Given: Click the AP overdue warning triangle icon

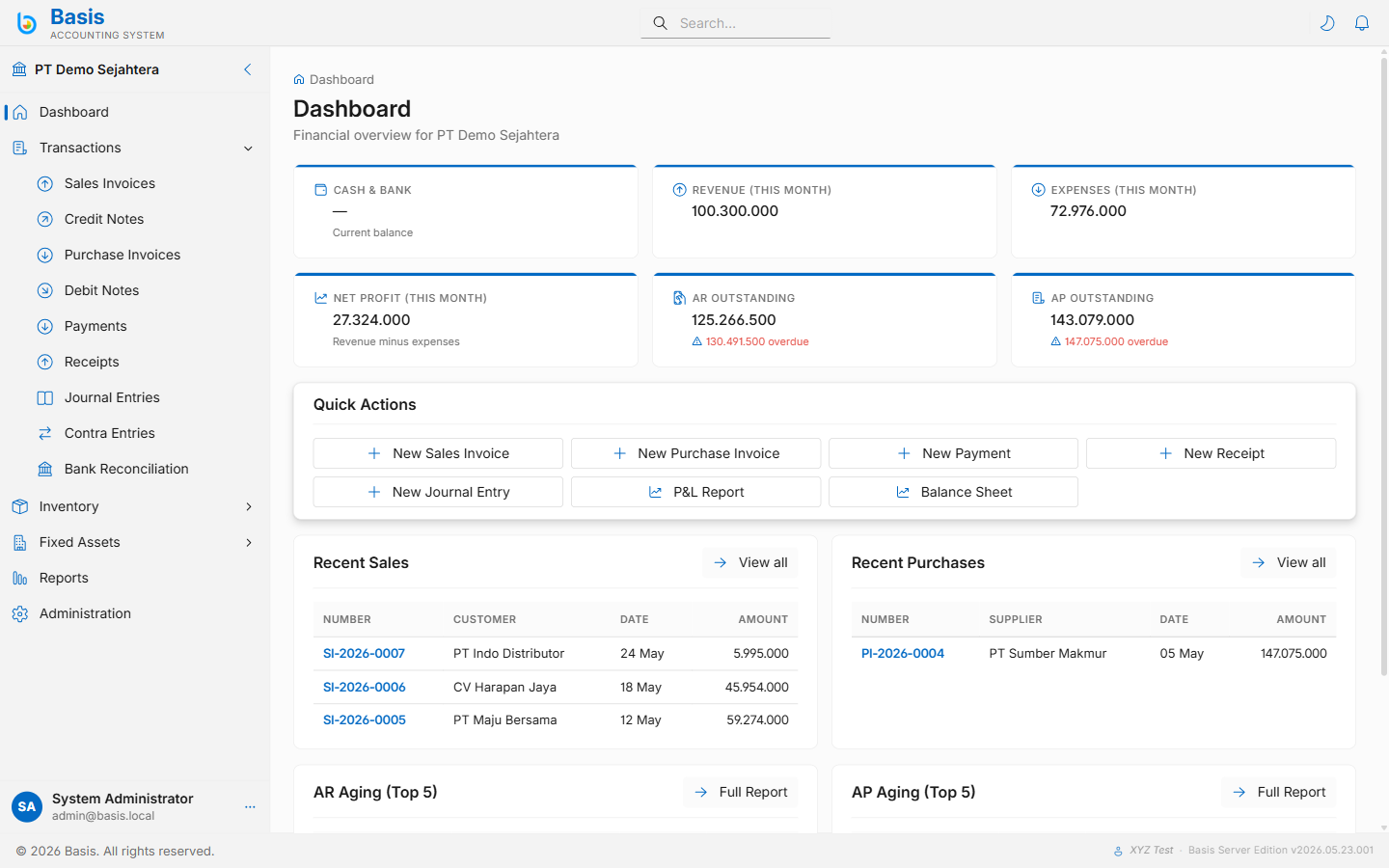Looking at the screenshot, I should pyautogui.click(x=1055, y=341).
